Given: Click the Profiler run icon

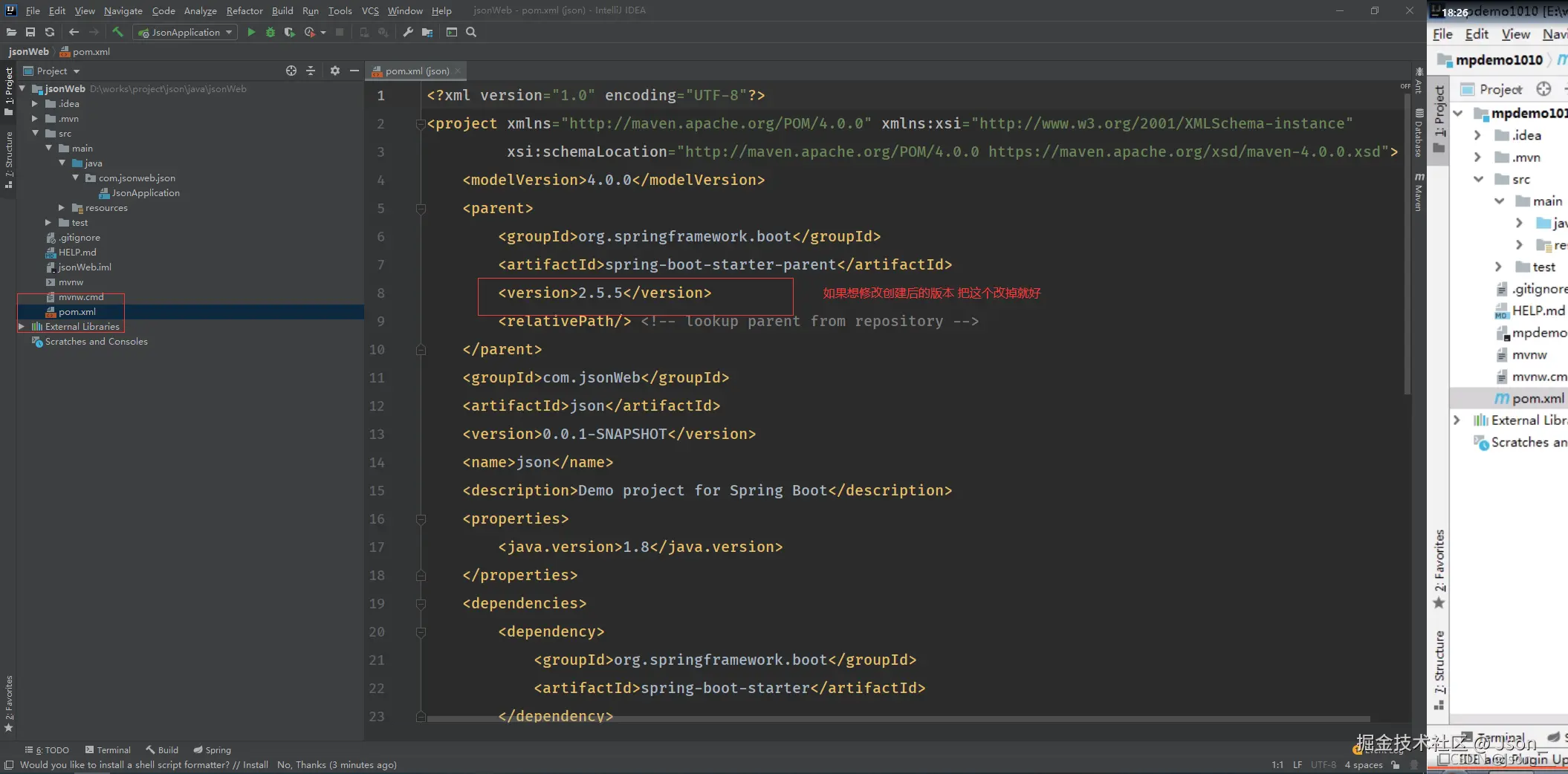Looking at the screenshot, I should pos(310,32).
